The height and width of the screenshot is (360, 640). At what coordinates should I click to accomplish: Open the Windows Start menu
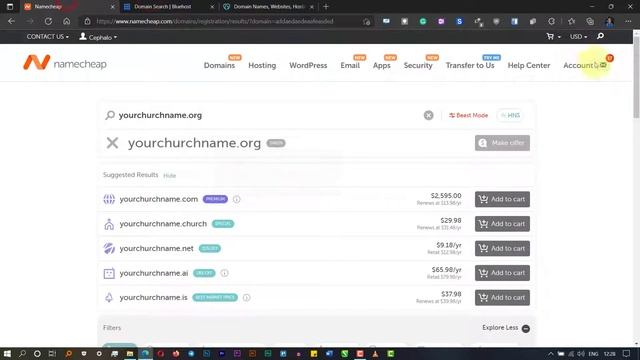(7, 354)
